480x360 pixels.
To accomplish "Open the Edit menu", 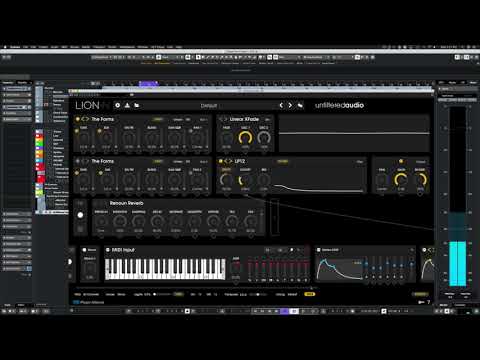I will coord(33,47).
